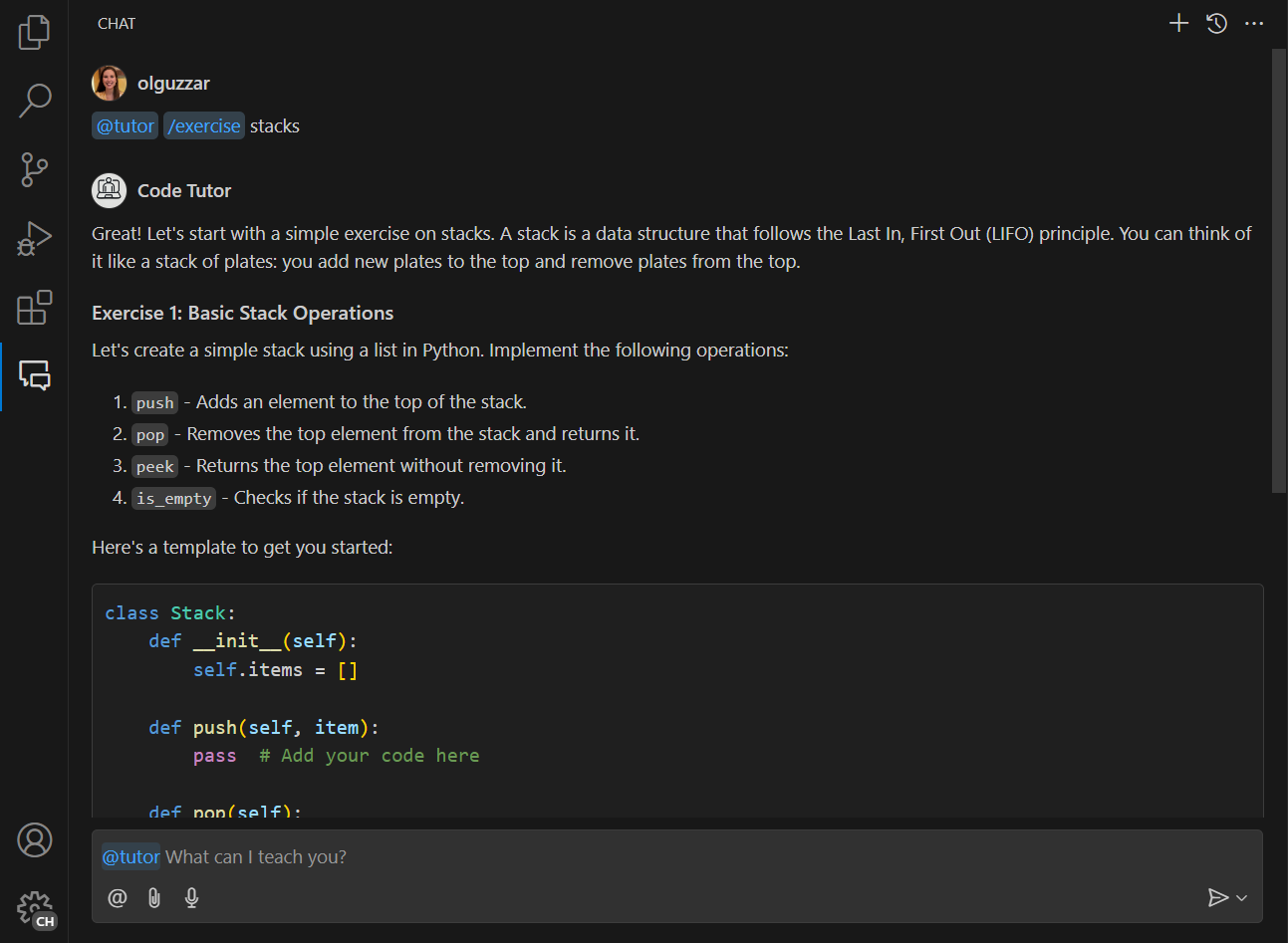
Task: Open the Explorer view in activity bar
Action: [x=34, y=32]
